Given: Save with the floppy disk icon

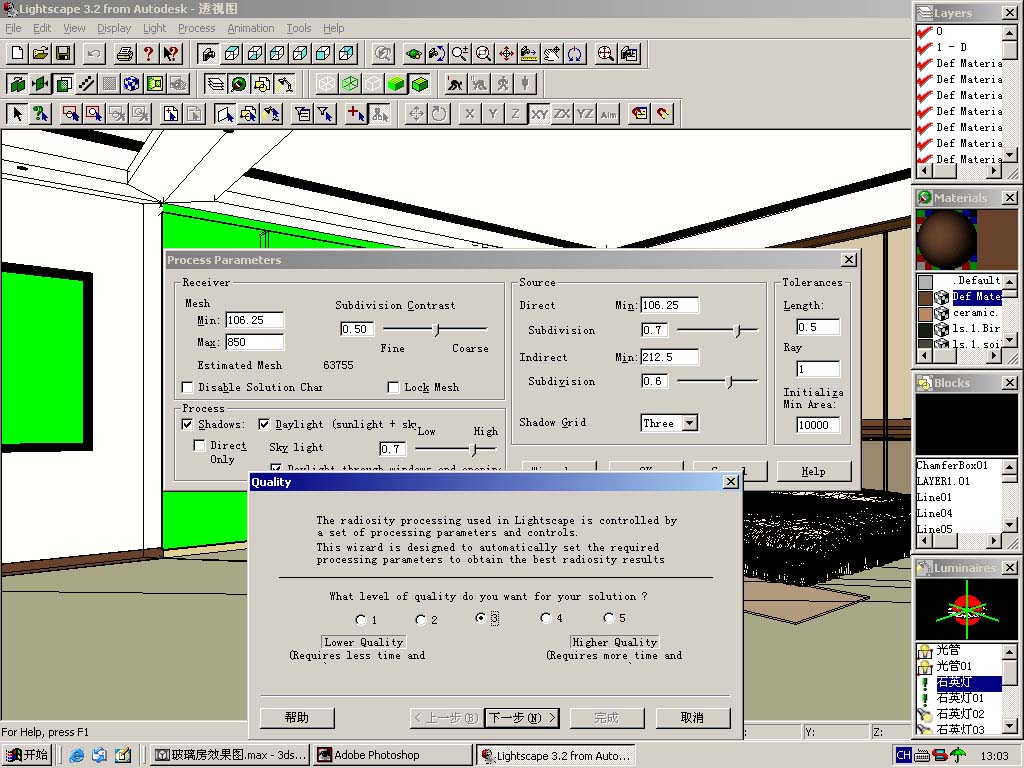Looking at the screenshot, I should pyautogui.click(x=63, y=54).
